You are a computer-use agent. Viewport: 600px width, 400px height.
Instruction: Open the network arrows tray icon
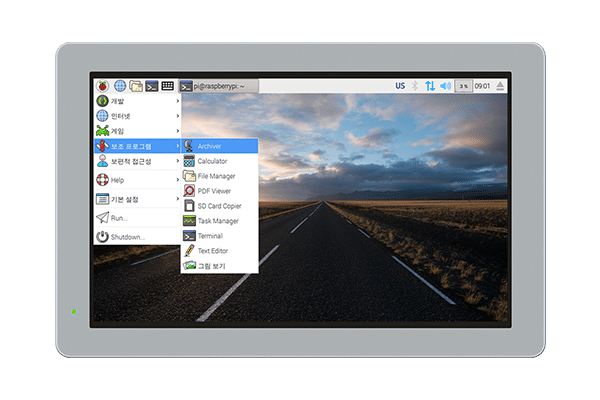[x=430, y=86]
